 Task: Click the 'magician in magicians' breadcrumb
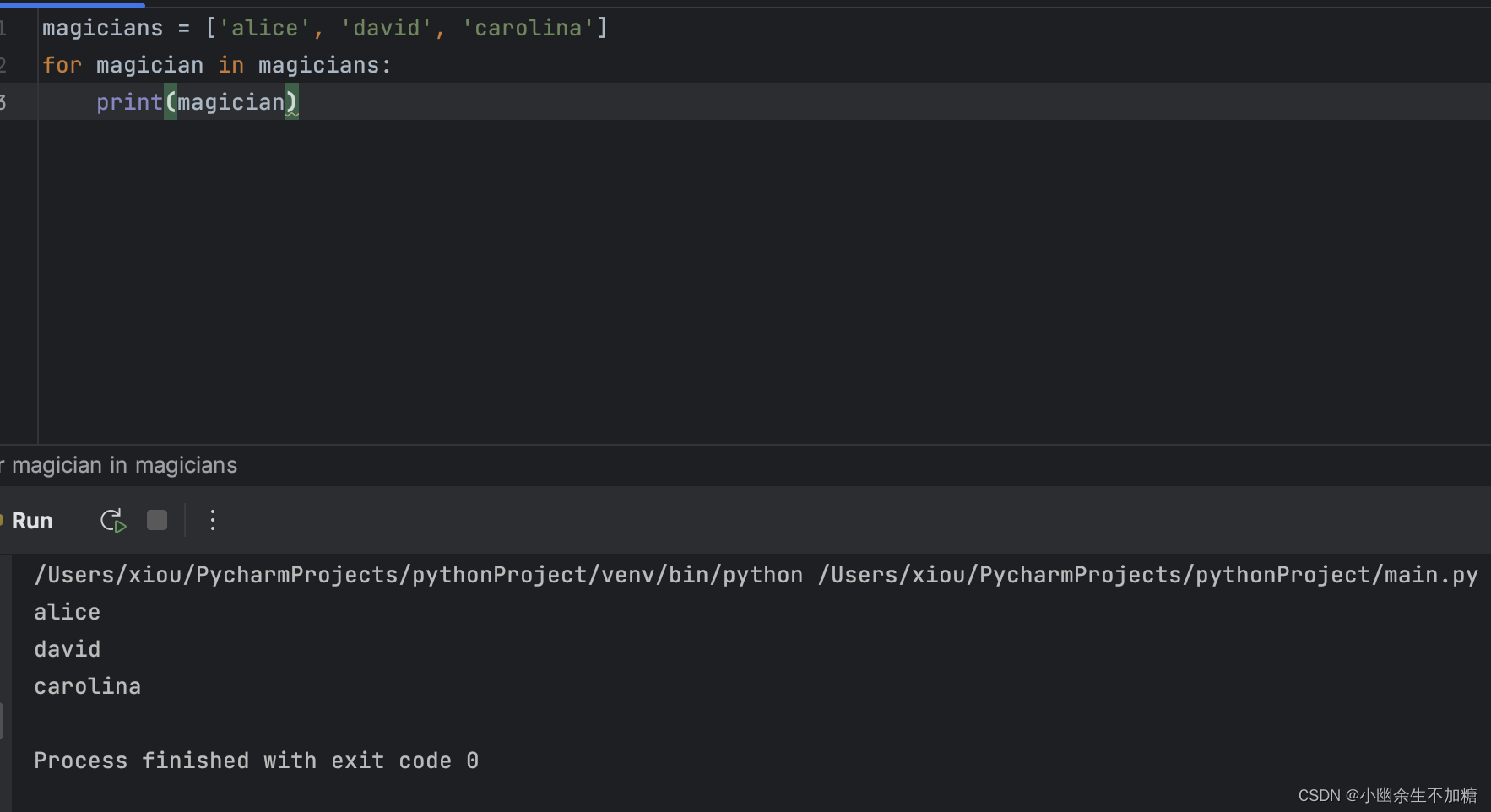(124, 465)
